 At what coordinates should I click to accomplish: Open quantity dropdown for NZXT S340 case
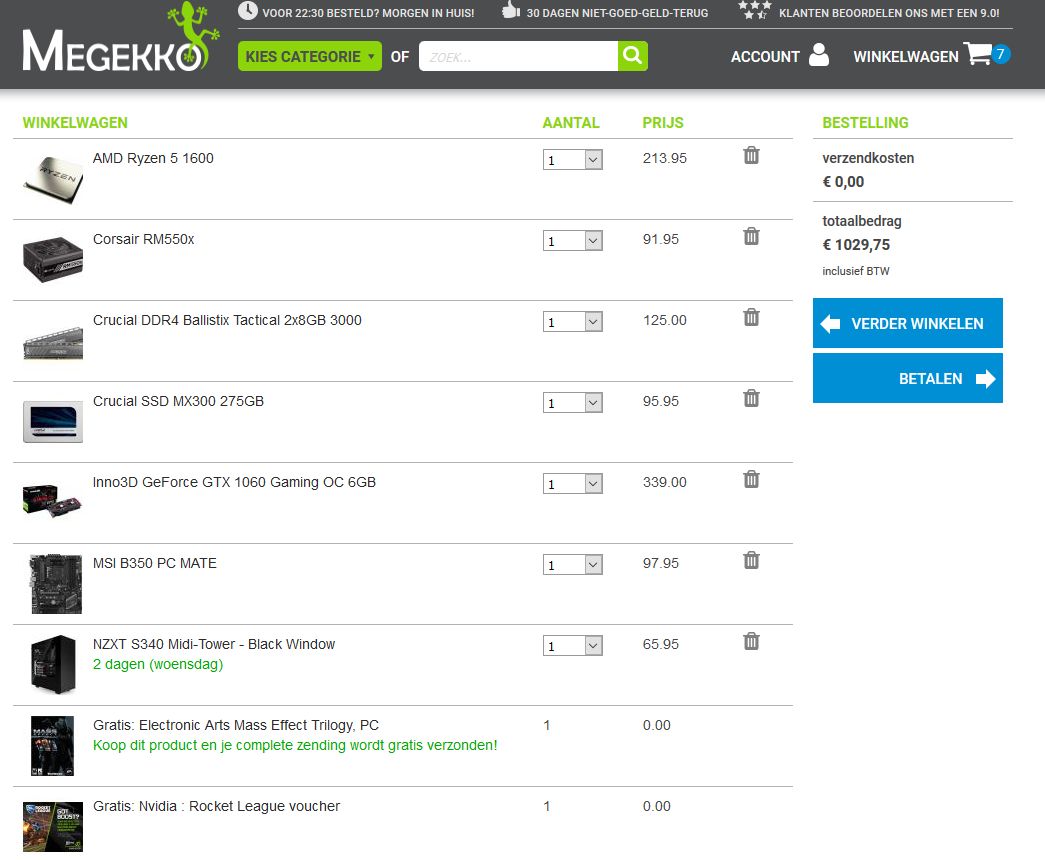(x=572, y=645)
